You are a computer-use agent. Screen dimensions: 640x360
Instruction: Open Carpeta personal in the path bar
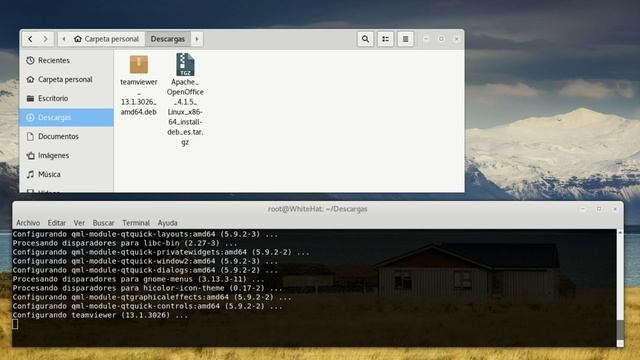(x=107, y=39)
